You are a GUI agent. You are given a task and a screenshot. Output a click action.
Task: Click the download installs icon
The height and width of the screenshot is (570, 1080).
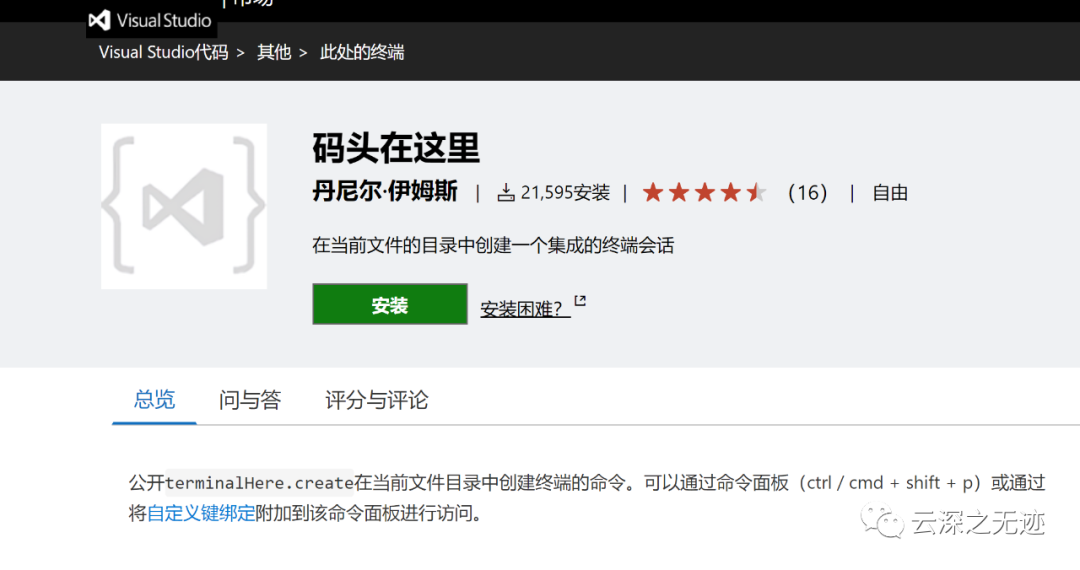tap(506, 193)
